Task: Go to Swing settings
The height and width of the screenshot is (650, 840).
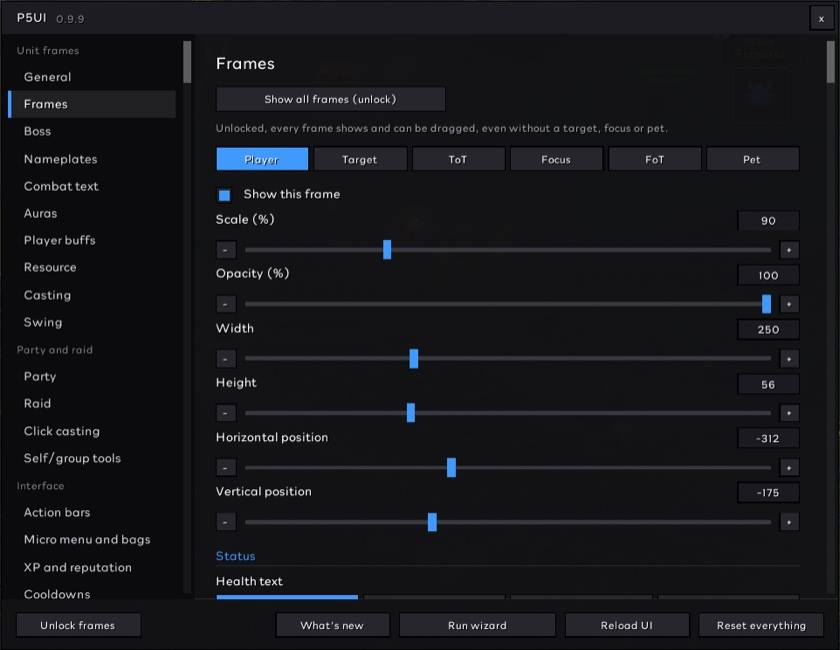Action: click(92, 322)
